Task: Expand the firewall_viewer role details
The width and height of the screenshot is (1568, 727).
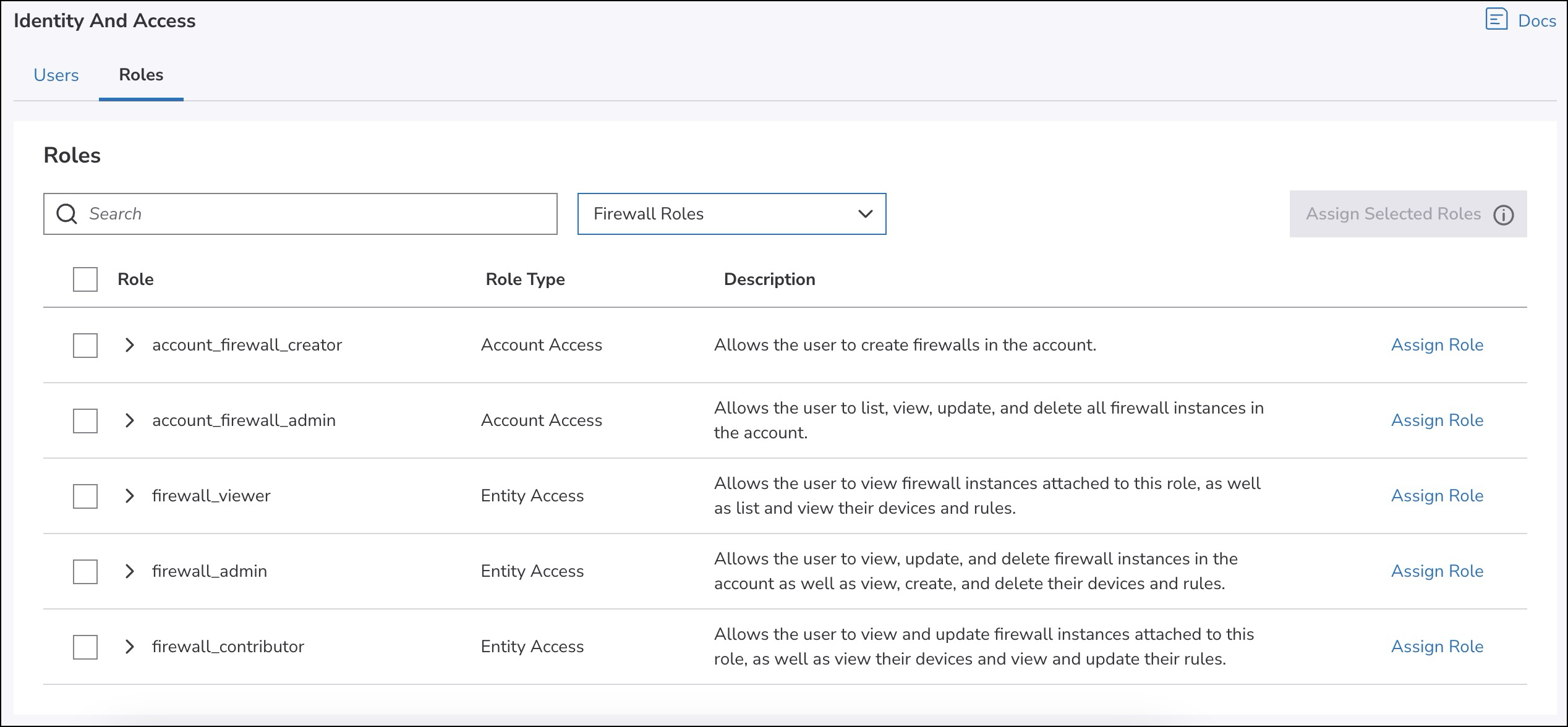Action: click(x=129, y=496)
